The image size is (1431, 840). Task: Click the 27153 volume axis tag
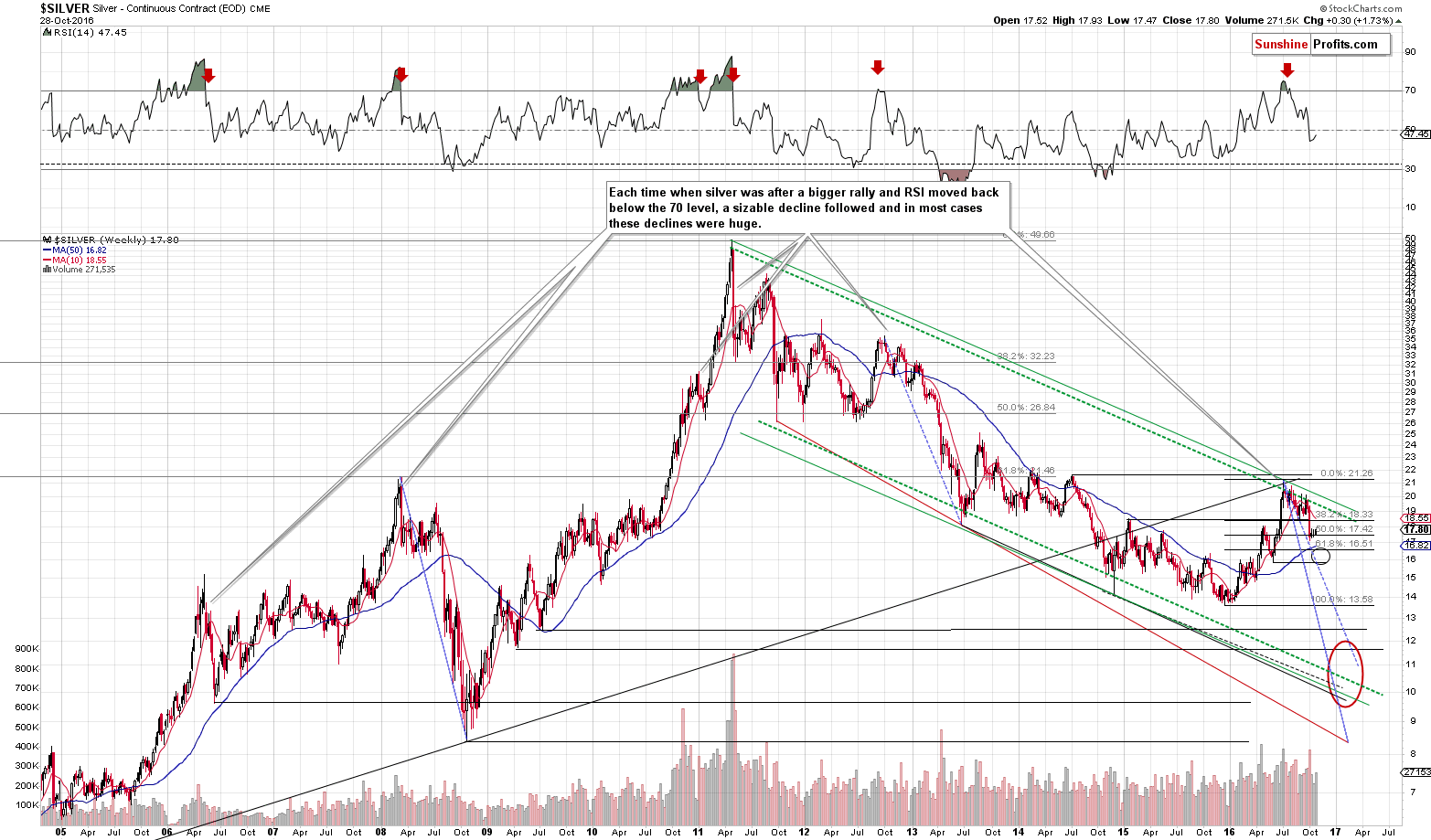point(1415,772)
